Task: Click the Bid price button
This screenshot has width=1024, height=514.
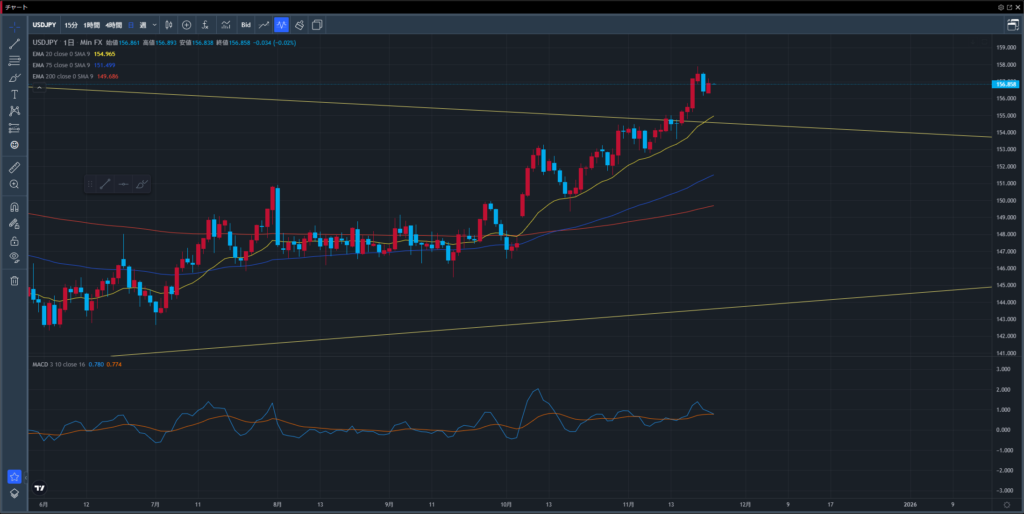Action: [x=246, y=24]
